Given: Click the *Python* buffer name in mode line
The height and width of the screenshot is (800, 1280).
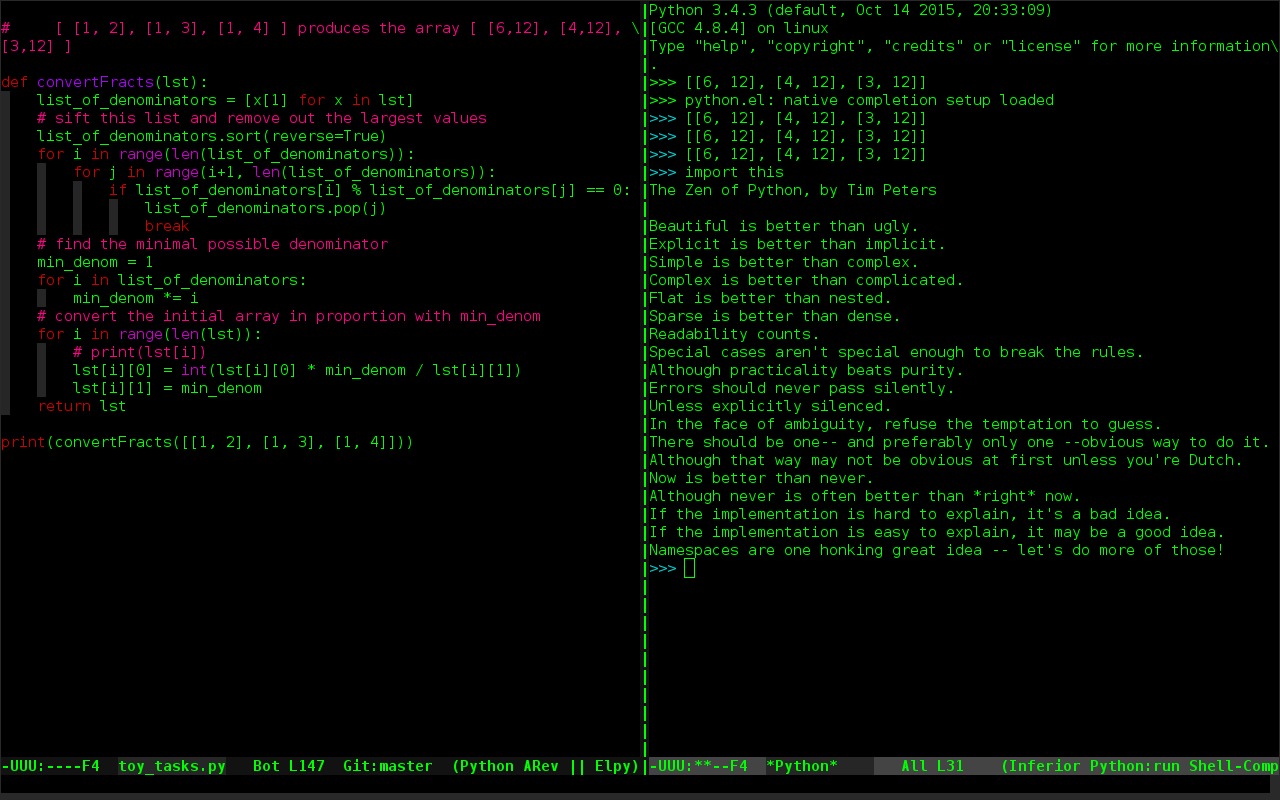Looking at the screenshot, I should point(803,766).
